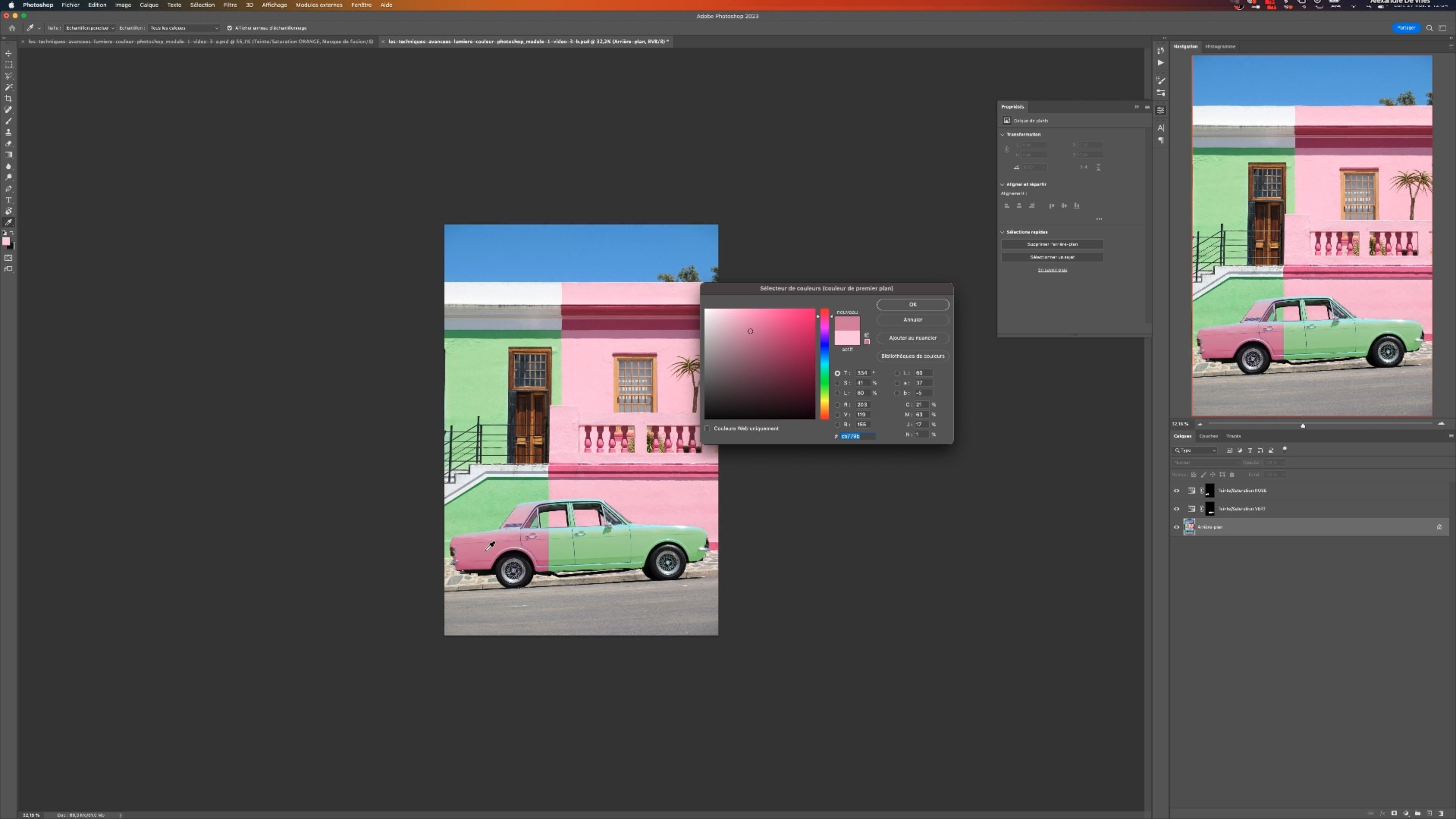Select the Gradient tool
The height and width of the screenshot is (819, 1456).
8,155
